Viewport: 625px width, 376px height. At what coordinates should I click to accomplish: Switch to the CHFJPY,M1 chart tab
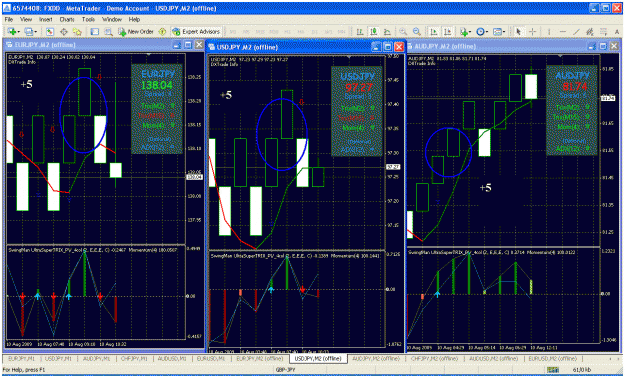click(134, 359)
